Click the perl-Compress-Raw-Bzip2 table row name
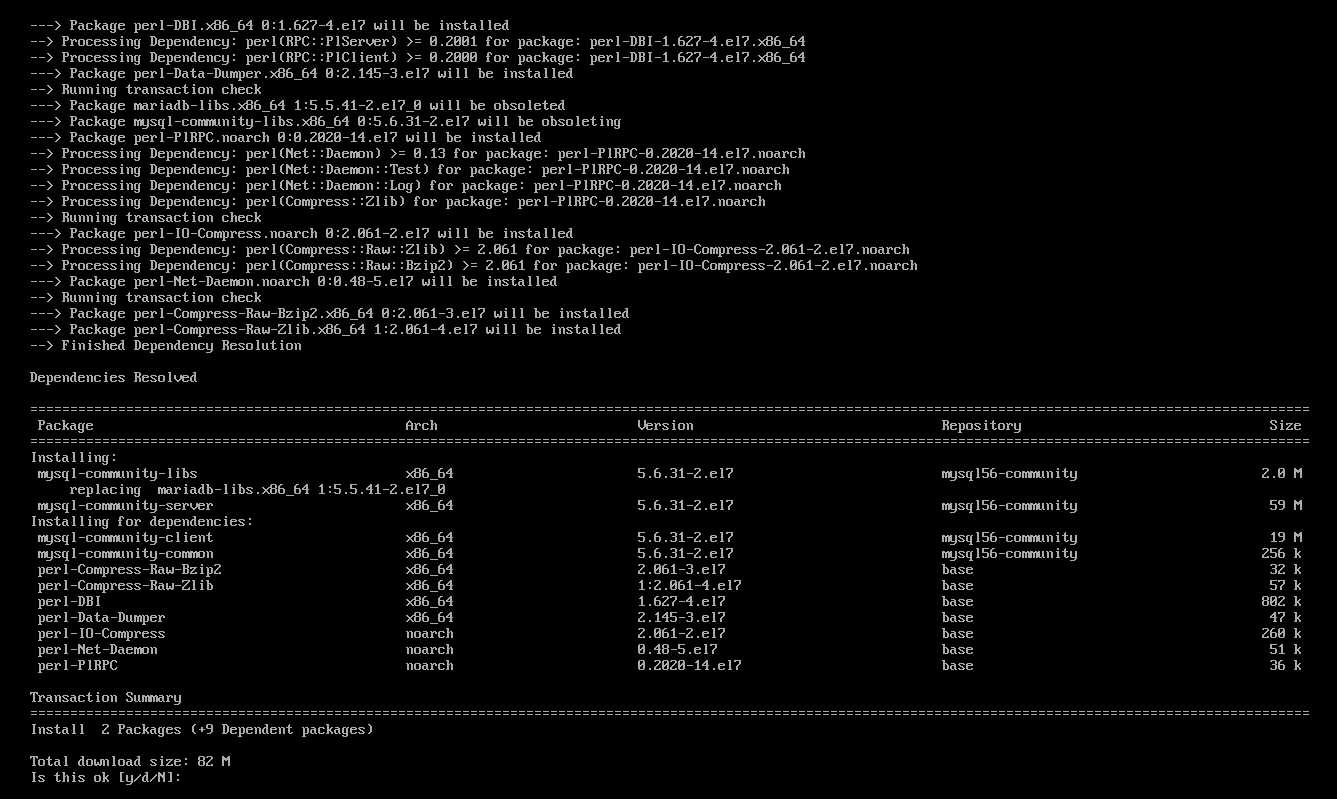Image resolution: width=1337 pixels, height=799 pixels. pyautogui.click(x=130, y=569)
